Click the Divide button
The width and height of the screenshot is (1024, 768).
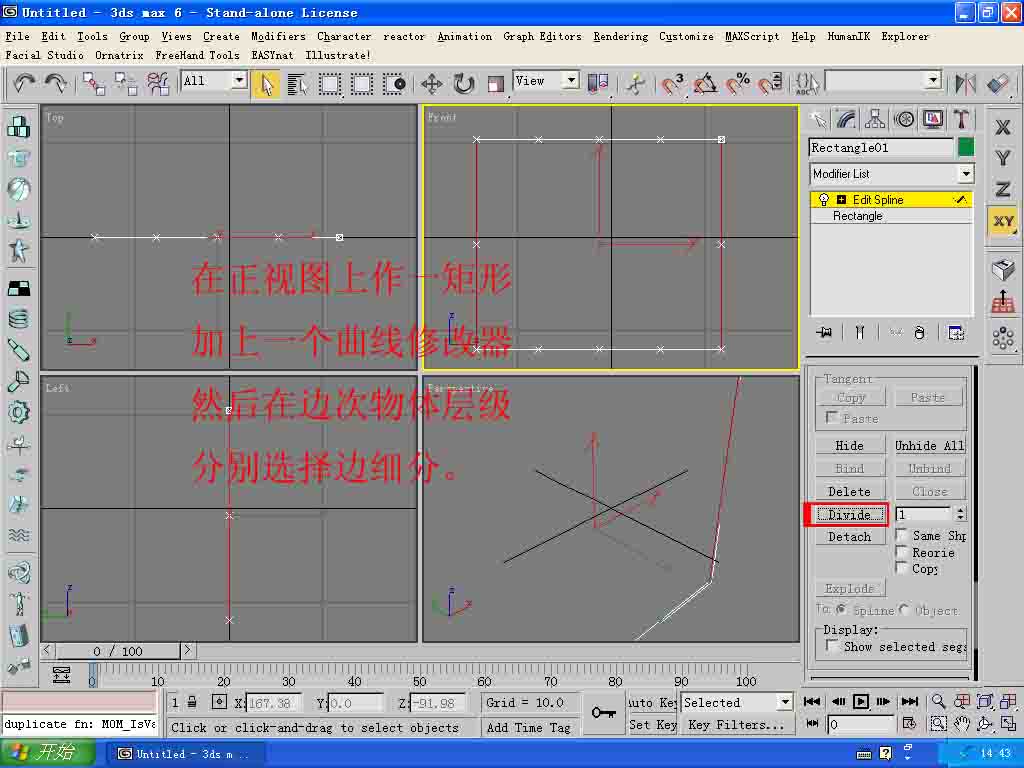point(849,515)
